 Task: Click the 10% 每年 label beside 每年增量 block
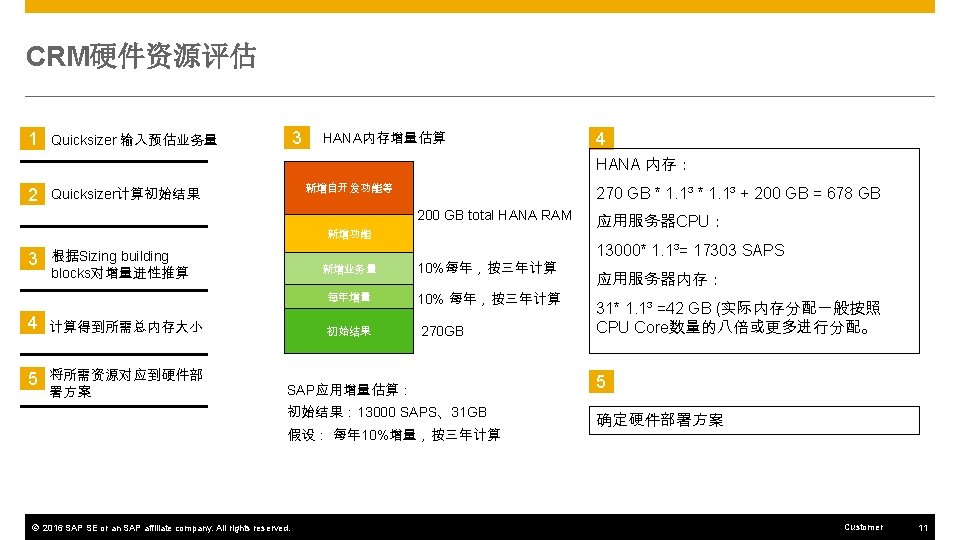(x=489, y=299)
